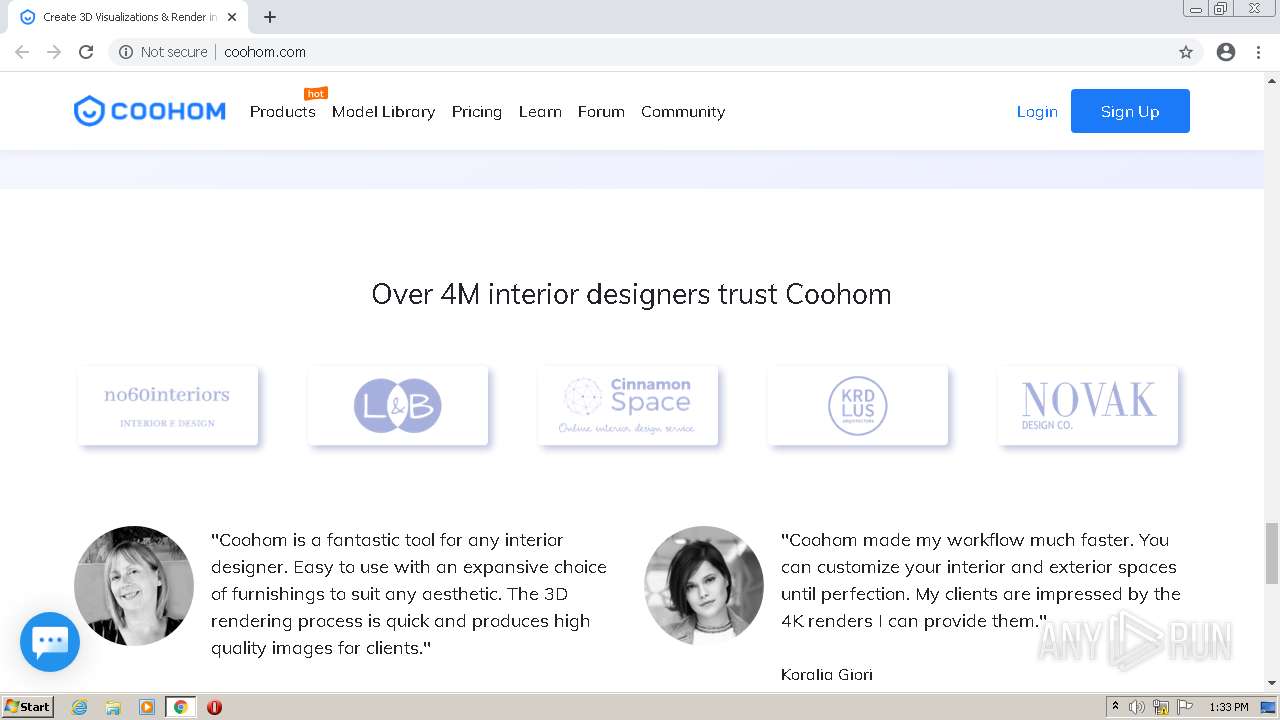Click the Login link
Viewport: 1280px width, 720px height.
pos(1037,111)
